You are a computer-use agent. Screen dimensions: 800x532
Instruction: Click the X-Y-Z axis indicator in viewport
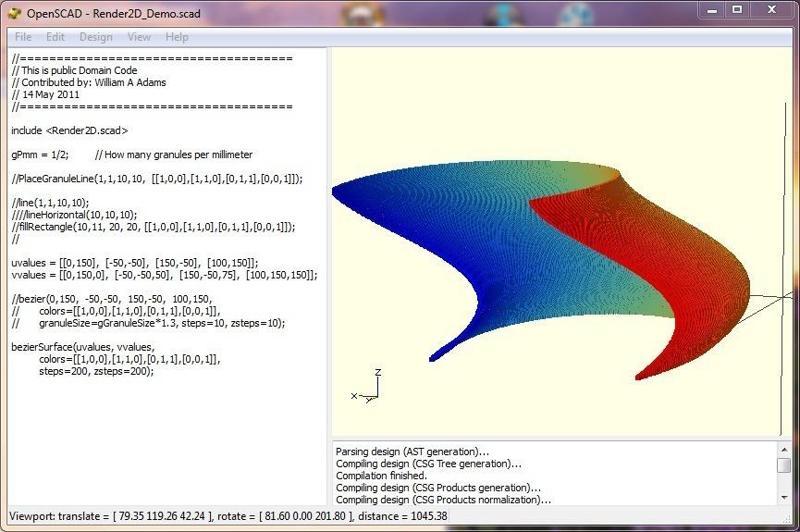pos(366,386)
